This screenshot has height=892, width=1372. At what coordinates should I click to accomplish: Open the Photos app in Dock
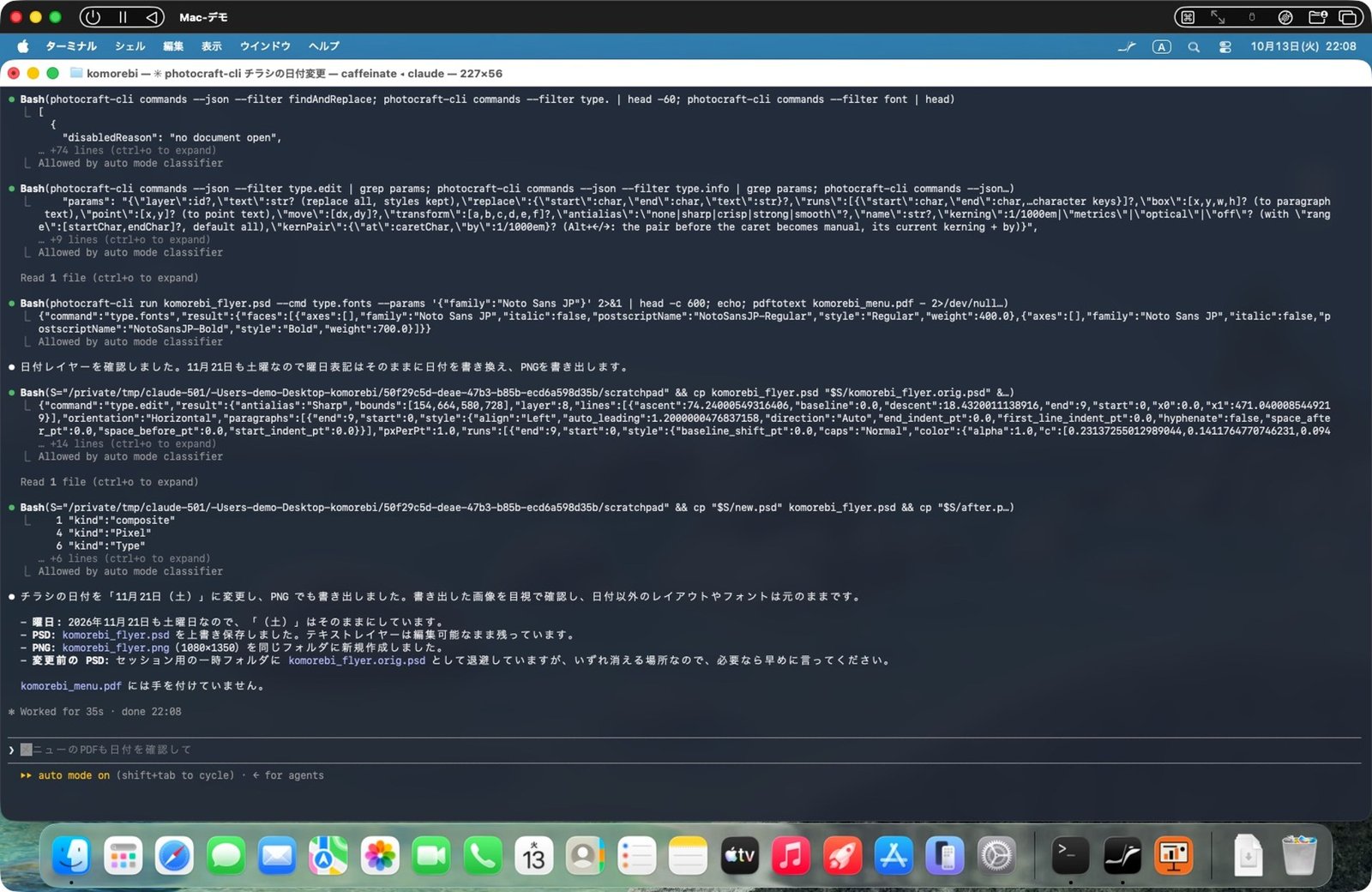coord(380,855)
